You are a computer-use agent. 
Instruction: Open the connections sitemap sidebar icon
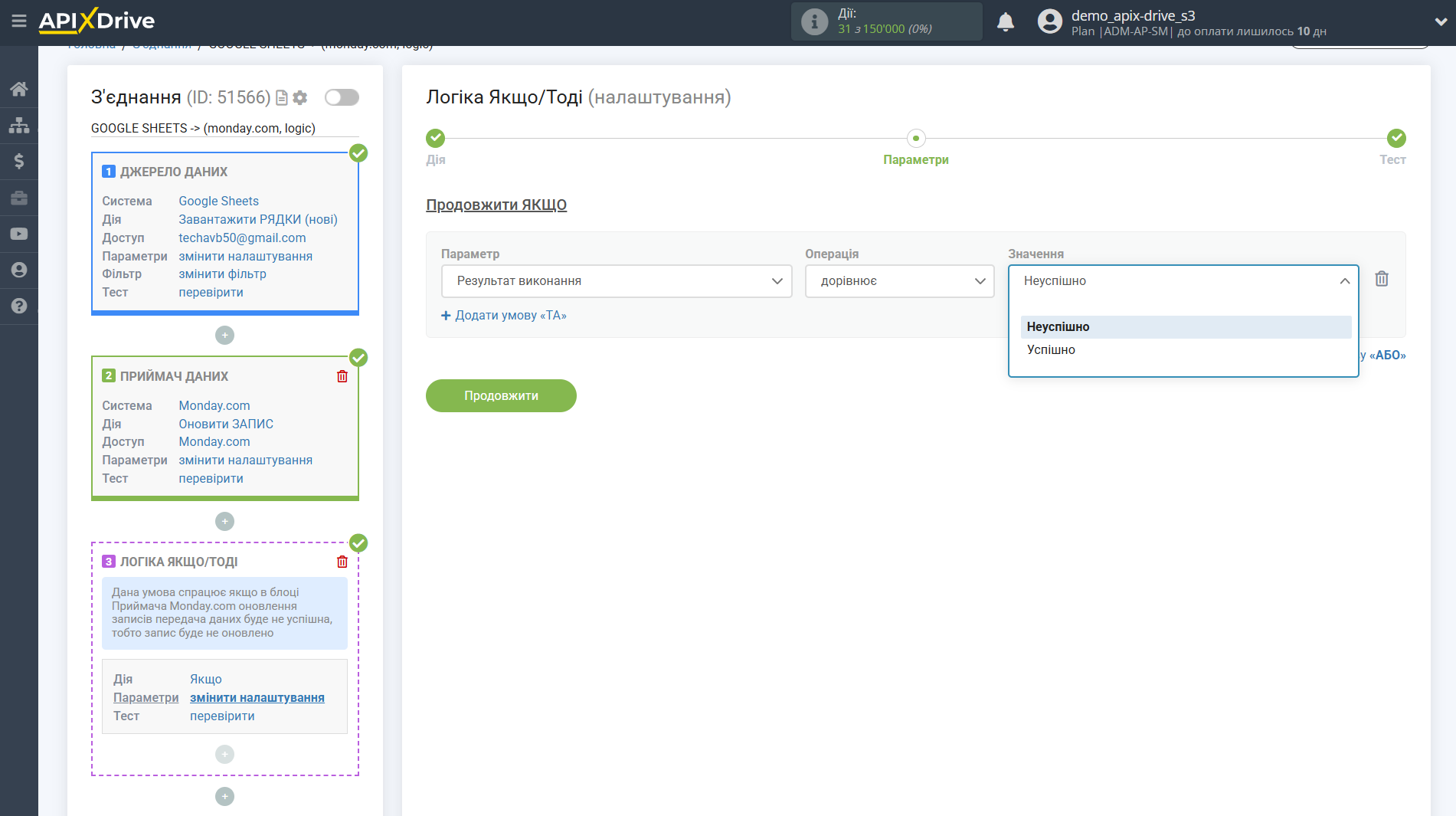(x=19, y=125)
